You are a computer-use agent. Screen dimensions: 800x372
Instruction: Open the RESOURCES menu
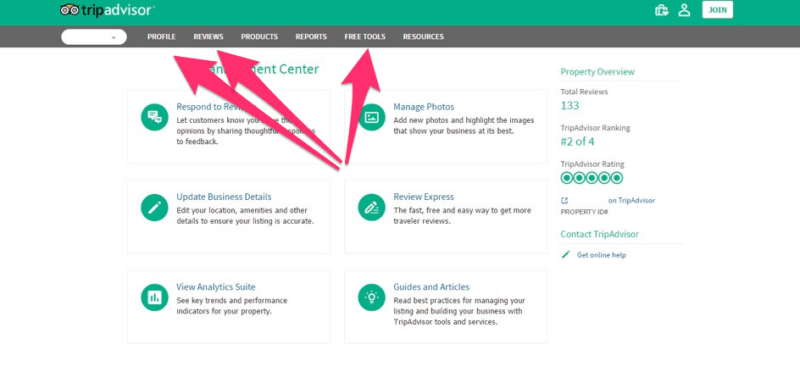423,37
